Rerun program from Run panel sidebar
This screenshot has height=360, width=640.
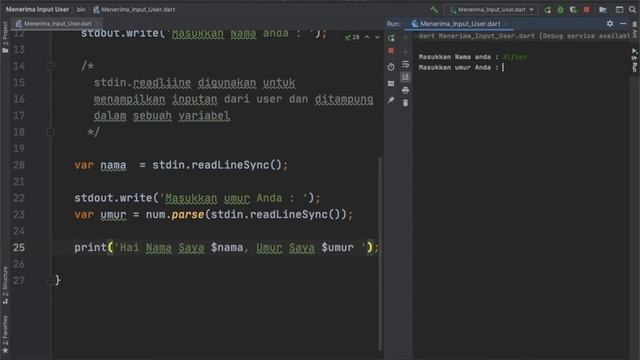(x=391, y=38)
